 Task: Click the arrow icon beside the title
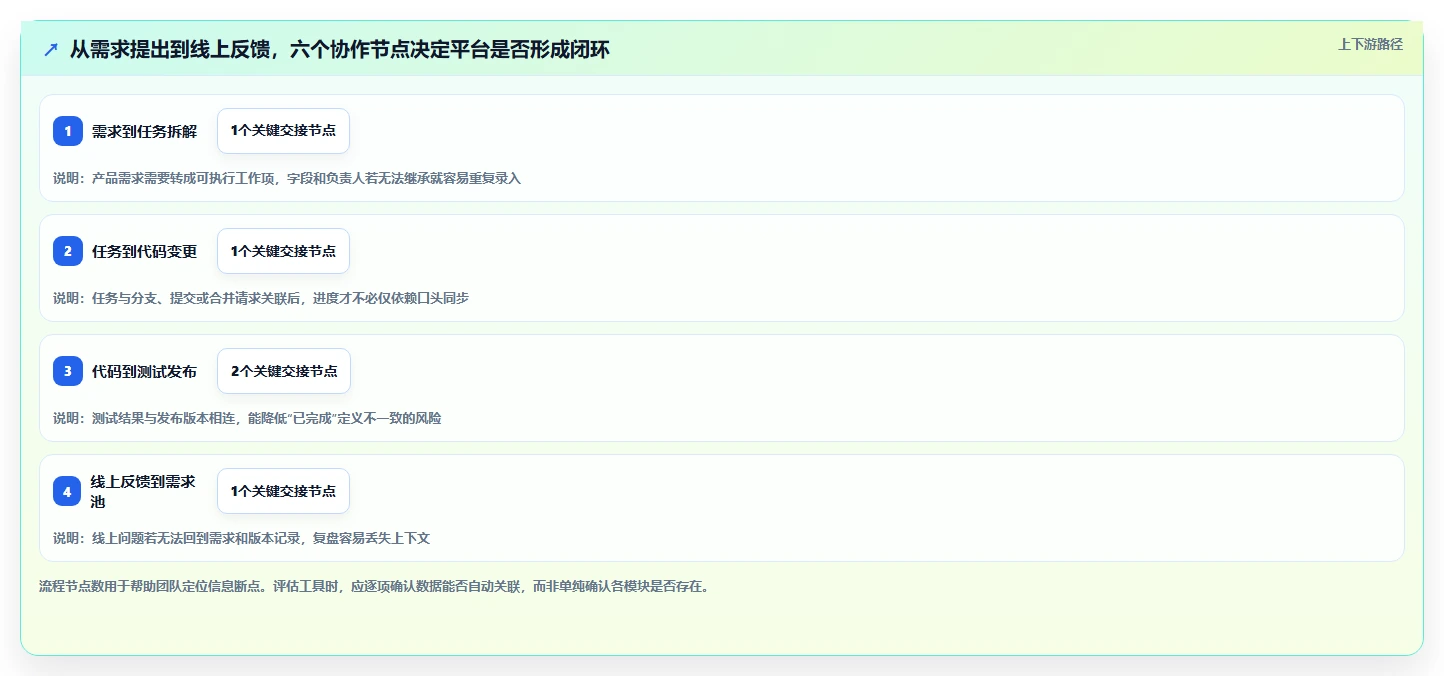coord(51,50)
